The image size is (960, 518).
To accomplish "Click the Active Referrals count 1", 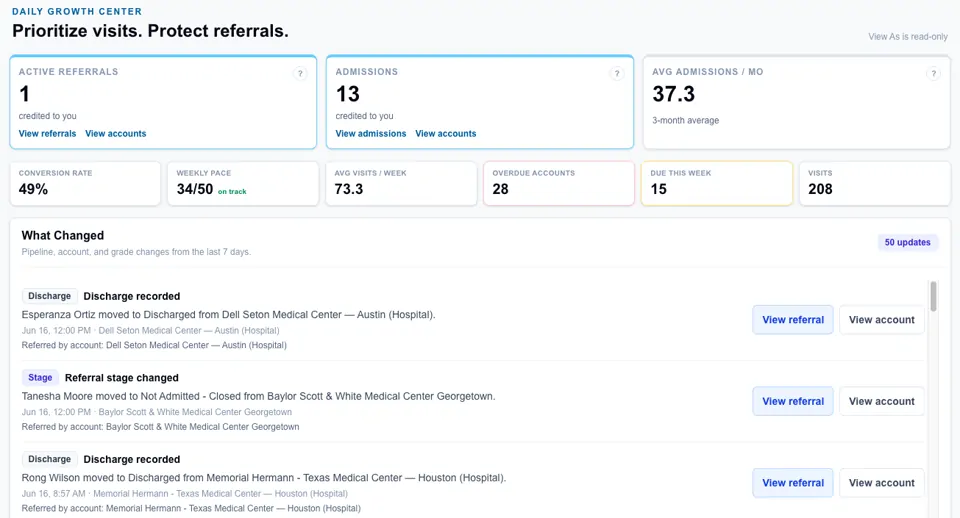I will tap(24, 94).
